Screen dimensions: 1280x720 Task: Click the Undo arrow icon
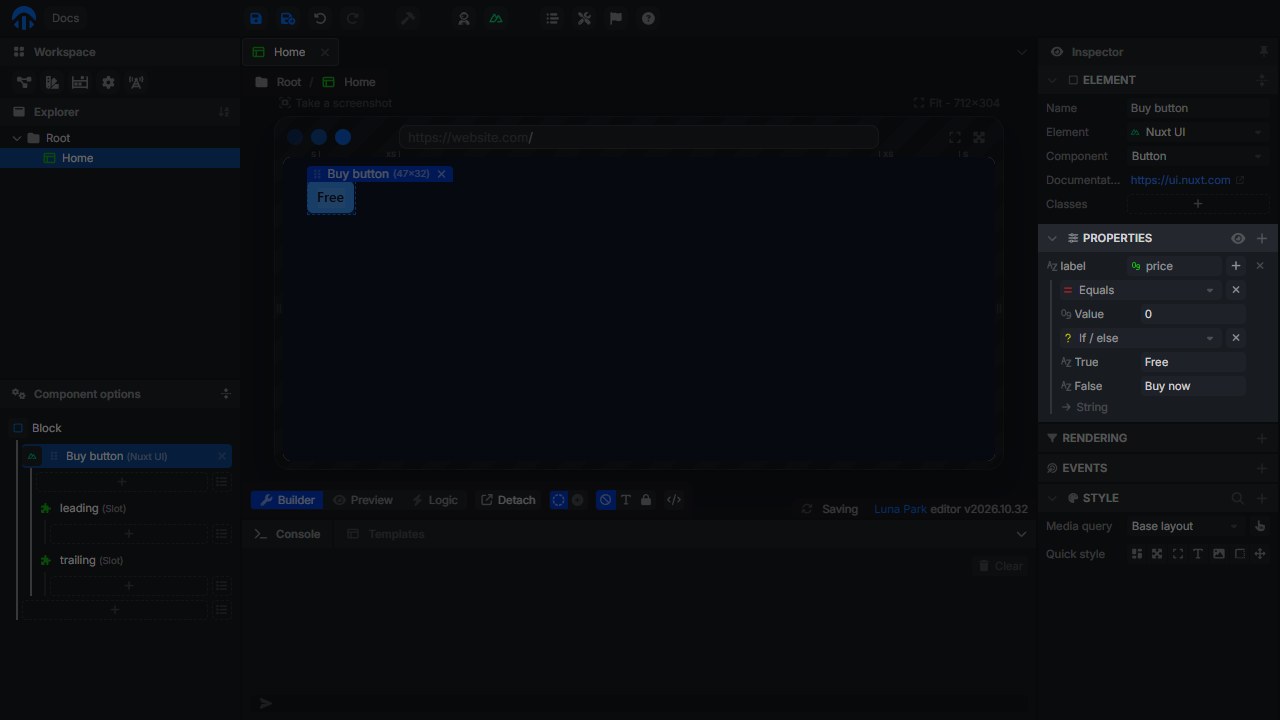point(320,18)
